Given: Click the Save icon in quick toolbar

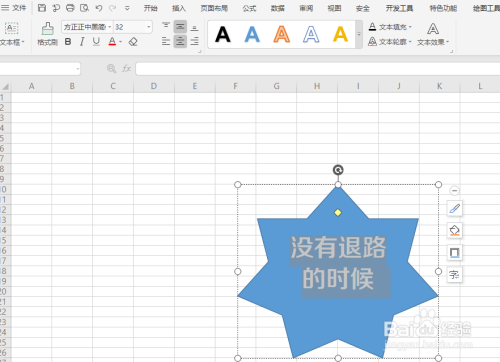Looking at the screenshot, I should point(42,8).
